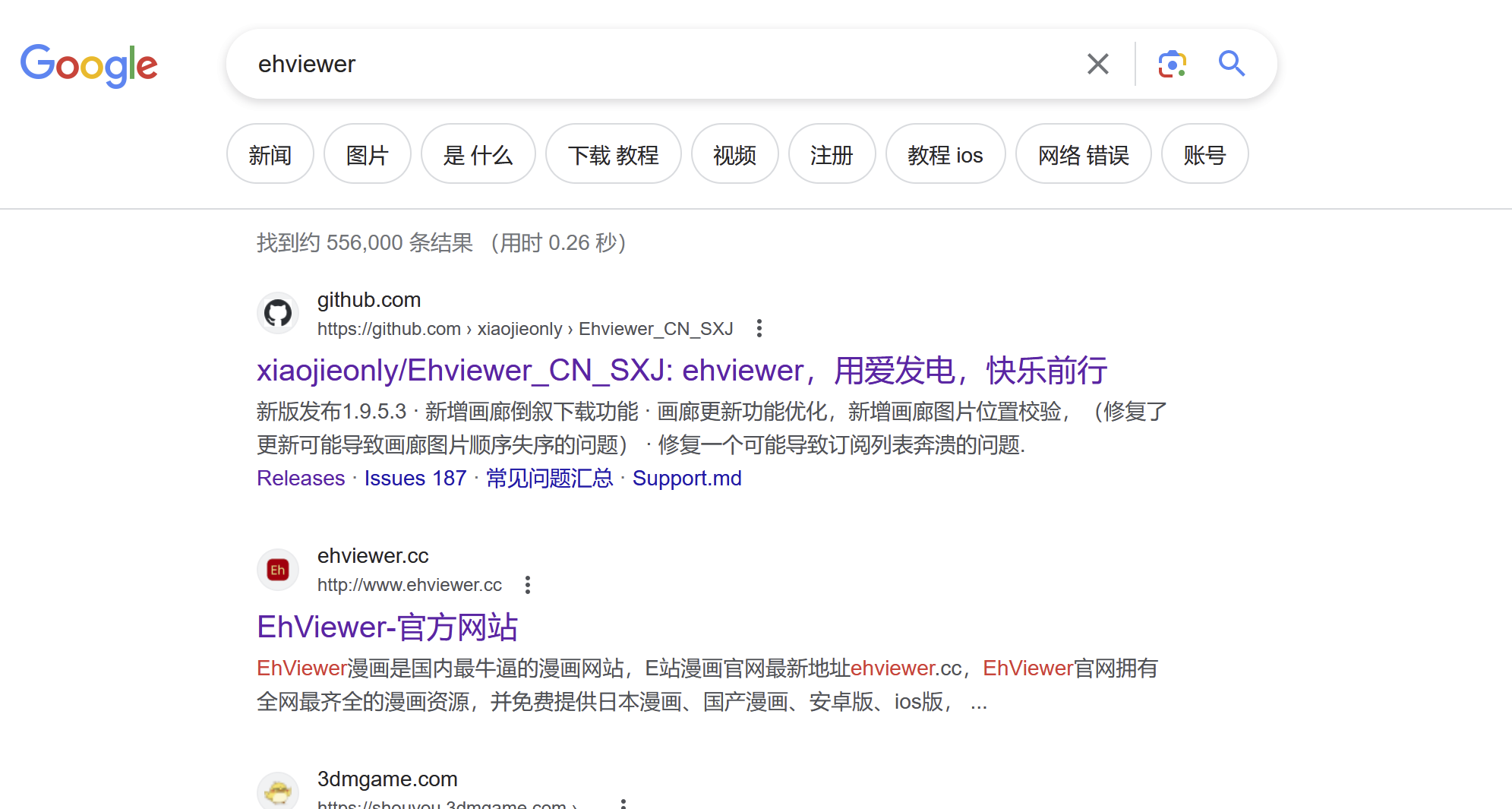Open more options for github.com result
The height and width of the screenshot is (809, 1512).
[x=759, y=328]
